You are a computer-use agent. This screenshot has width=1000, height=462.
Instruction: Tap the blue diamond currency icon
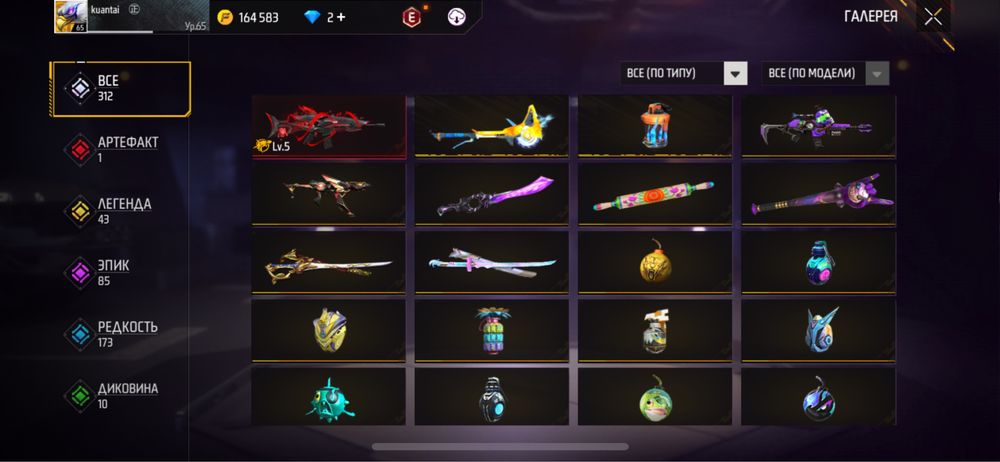pos(312,17)
